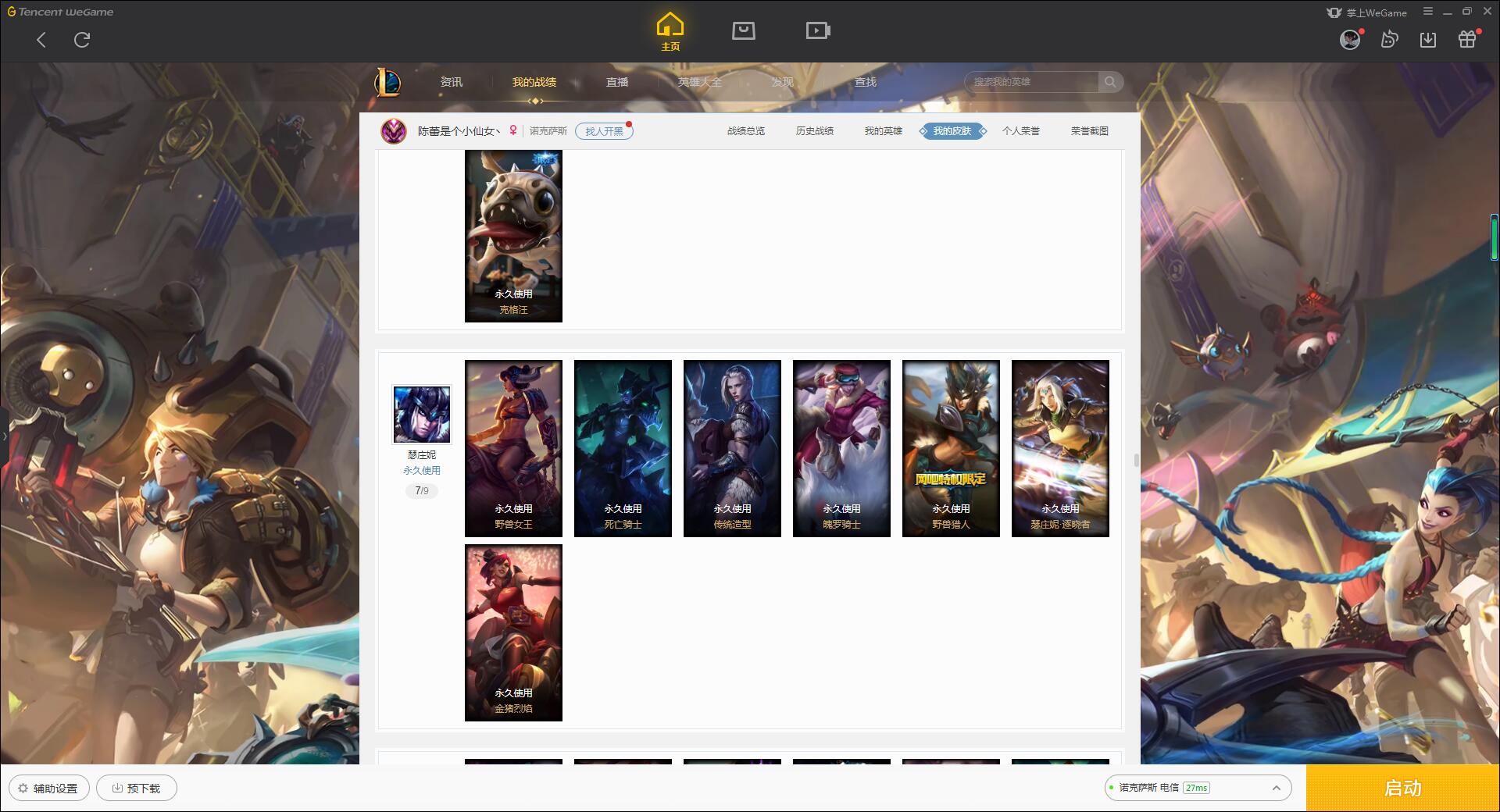Focus the 搜索我的英雄 search field
Image resolution: width=1500 pixels, height=812 pixels.
(1032, 82)
